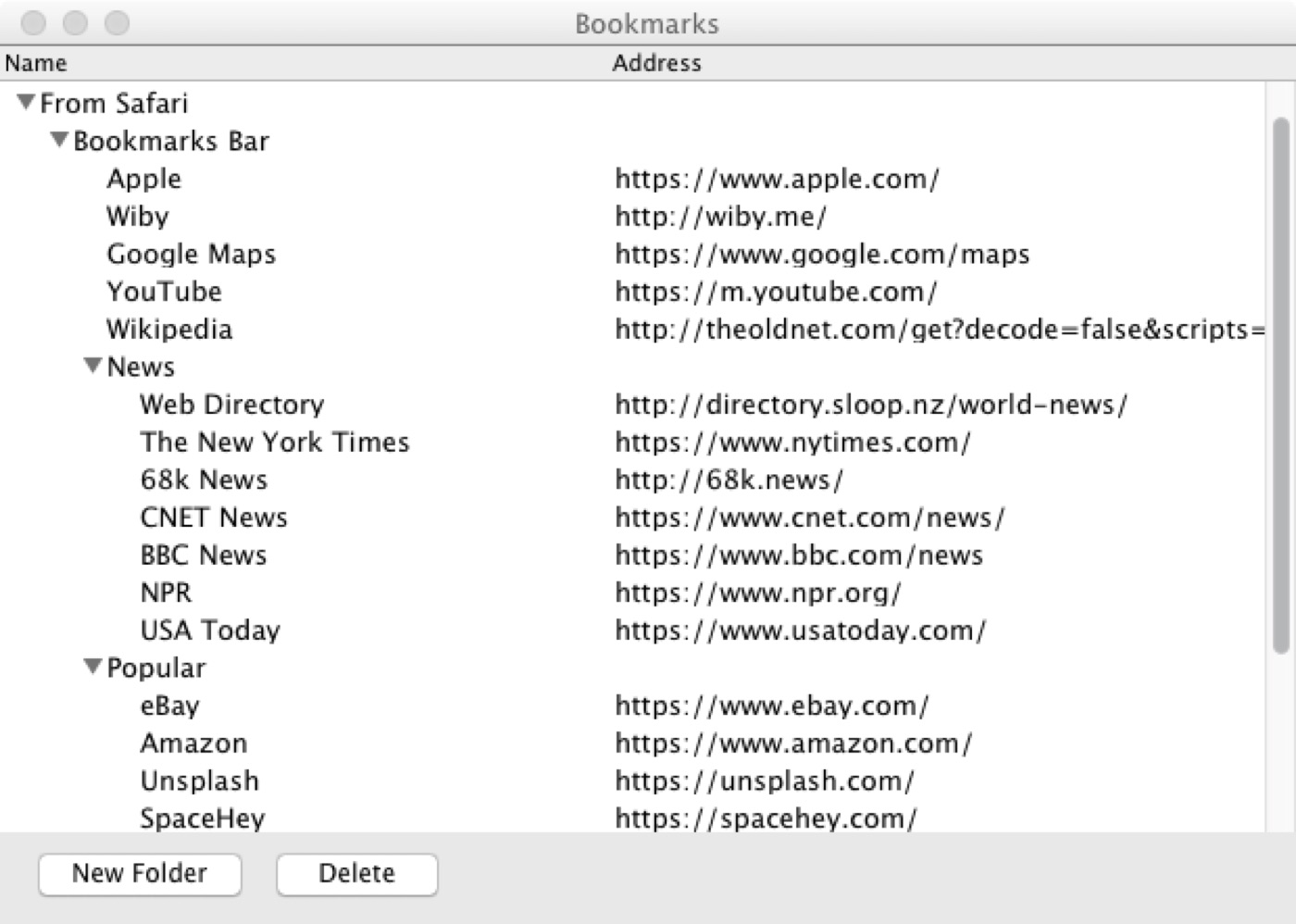This screenshot has height=924, width=1296.
Task: Click the https://www.bbc.com/news address
Action: [799, 555]
